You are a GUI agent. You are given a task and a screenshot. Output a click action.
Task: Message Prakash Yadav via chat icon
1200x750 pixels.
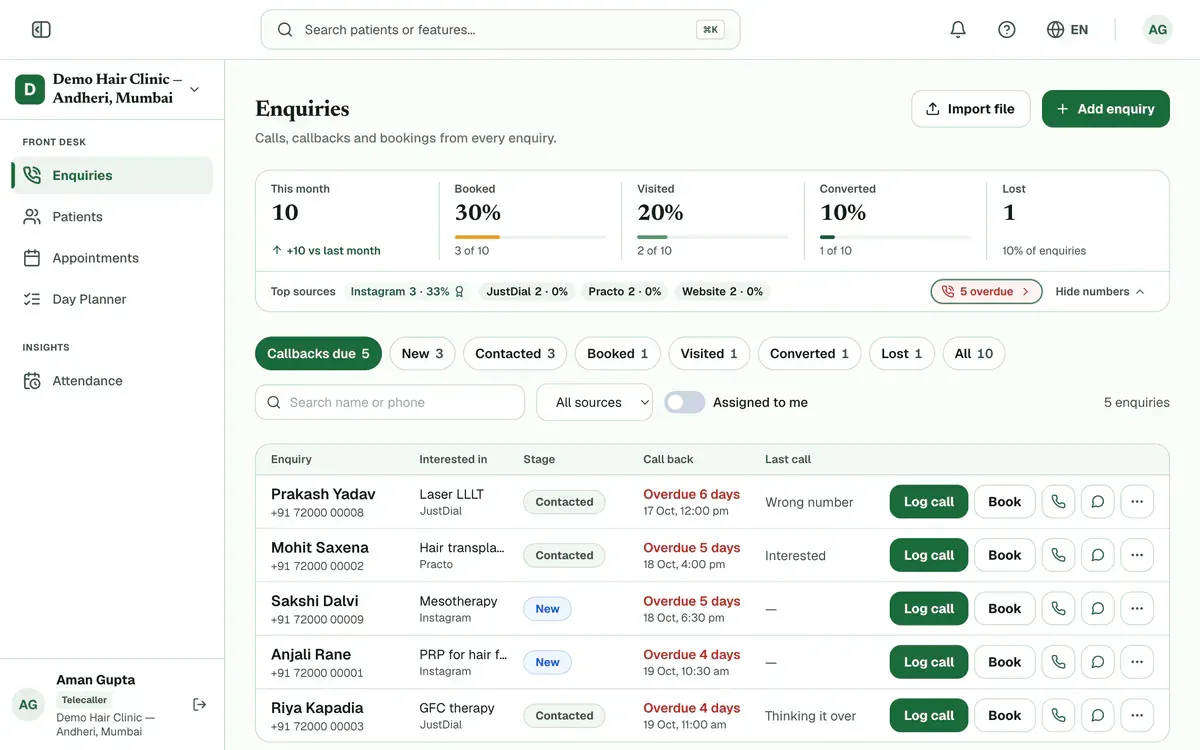1098,502
